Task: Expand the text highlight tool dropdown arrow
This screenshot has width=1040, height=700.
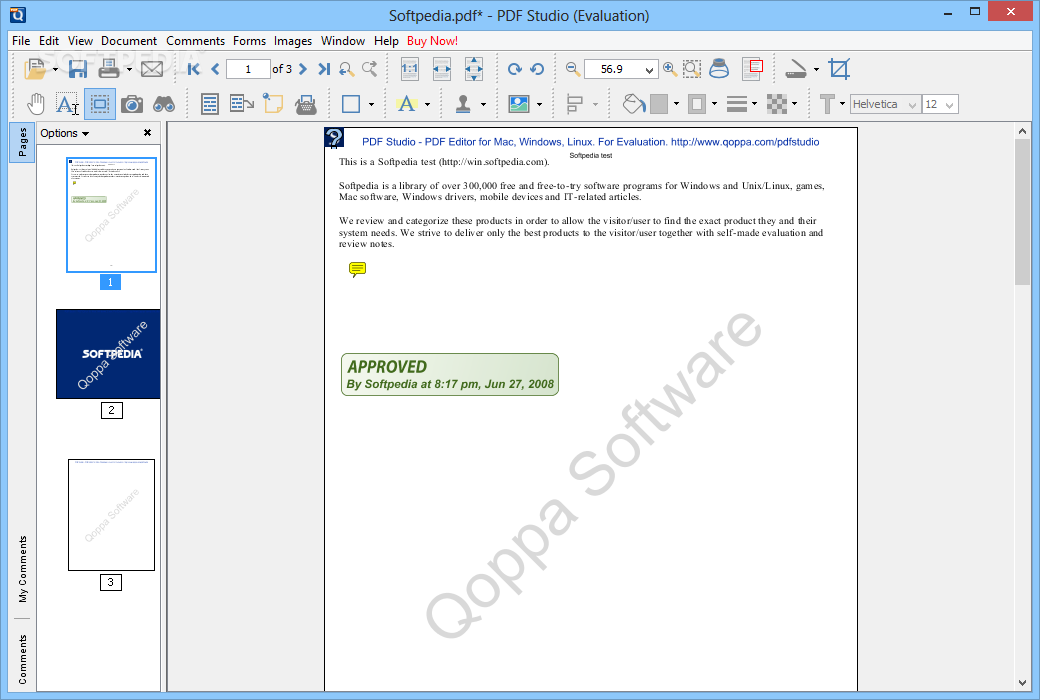Action: pyautogui.click(x=427, y=104)
